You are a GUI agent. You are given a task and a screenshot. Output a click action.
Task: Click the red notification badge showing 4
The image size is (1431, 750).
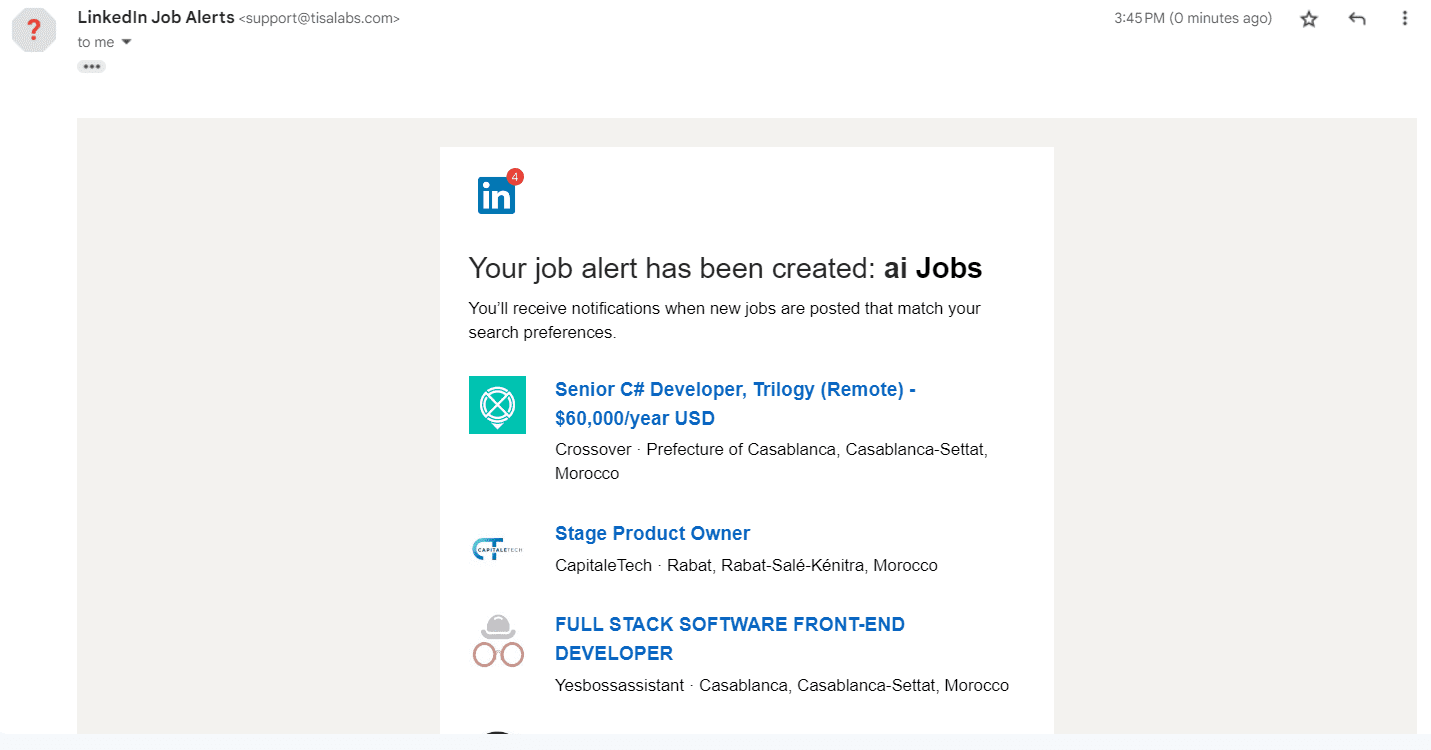[x=514, y=177]
